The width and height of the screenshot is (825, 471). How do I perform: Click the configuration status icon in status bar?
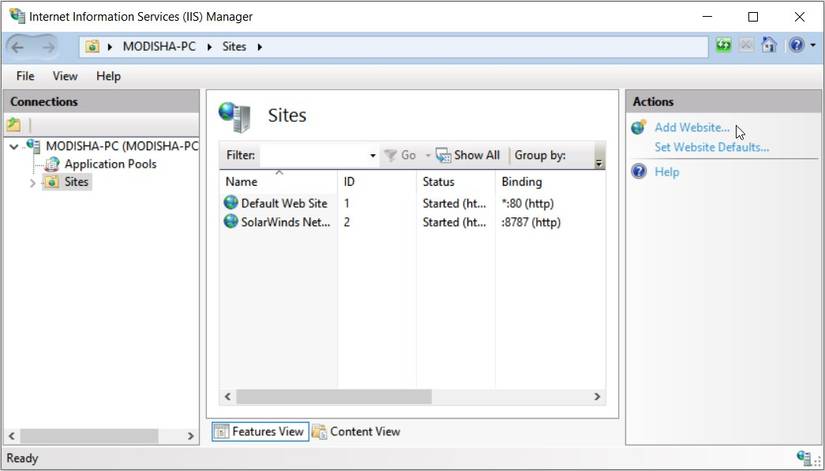click(803, 457)
